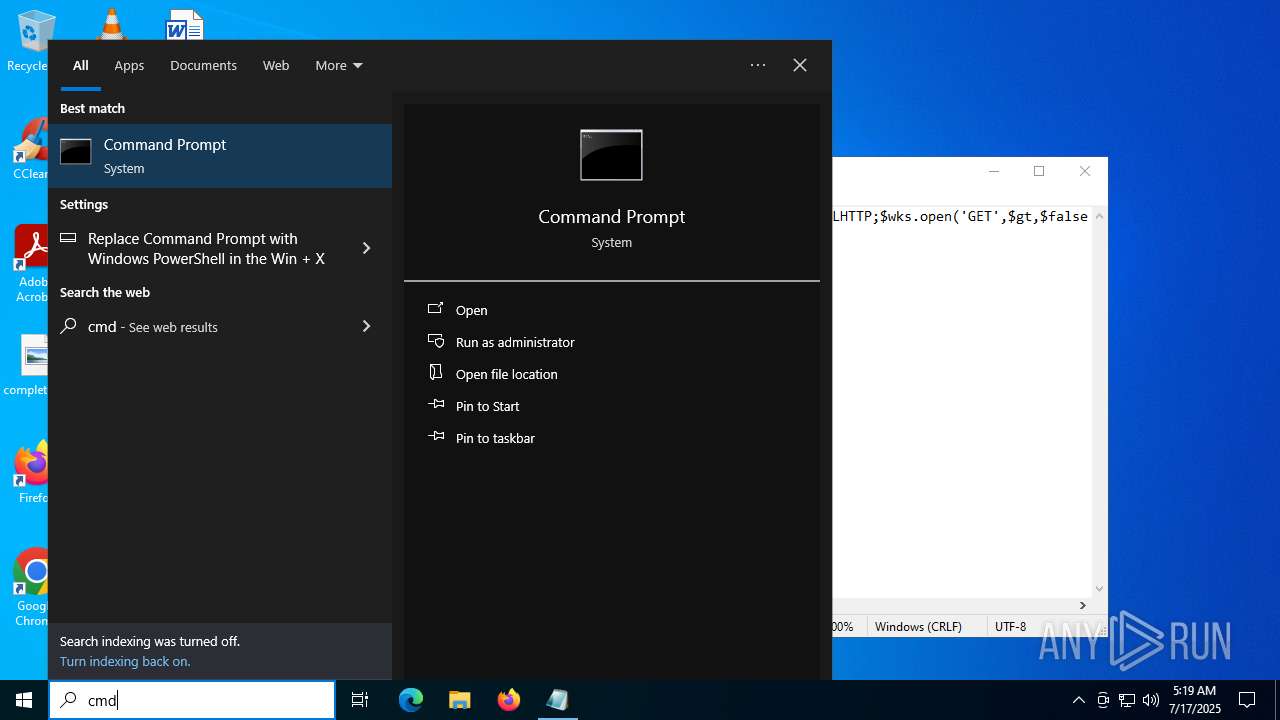The image size is (1280, 720).
Task: Expand the More filter dropdown
Action: pyautogui.click(x=339, y=65)
